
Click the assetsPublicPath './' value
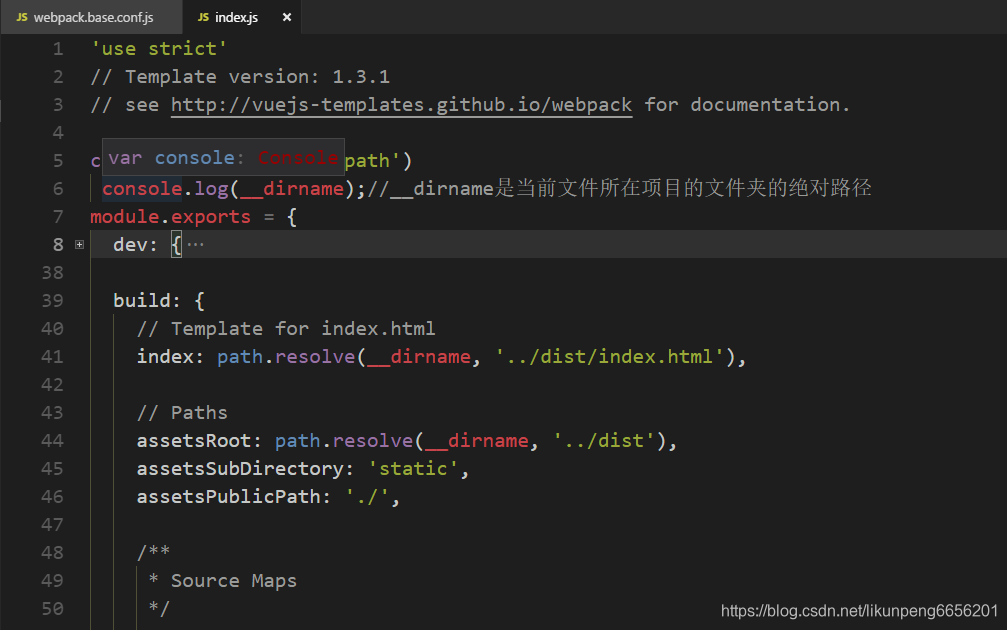(367, 497)
